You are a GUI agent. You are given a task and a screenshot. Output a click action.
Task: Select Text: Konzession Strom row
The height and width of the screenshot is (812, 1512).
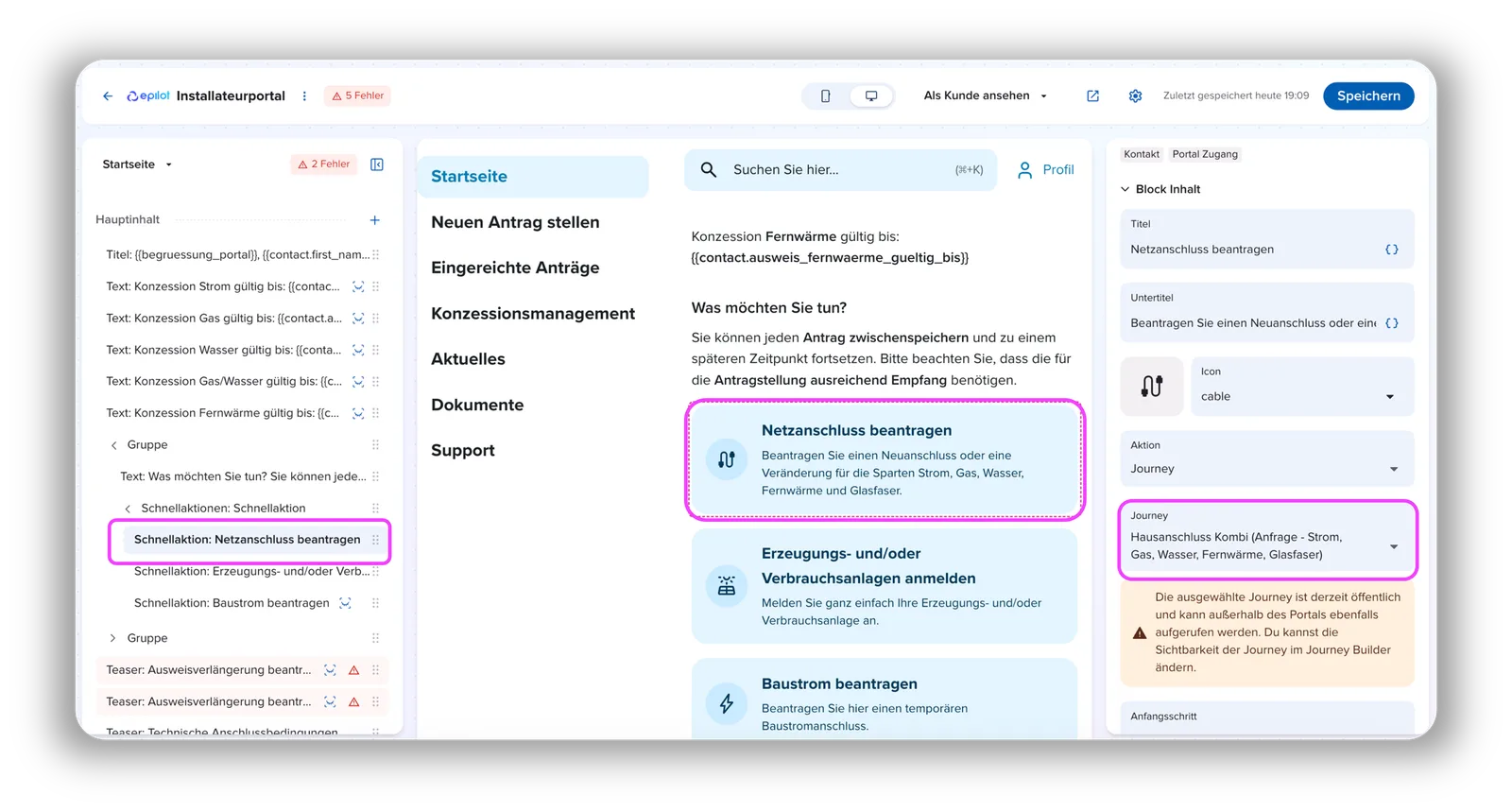point(222,286)
